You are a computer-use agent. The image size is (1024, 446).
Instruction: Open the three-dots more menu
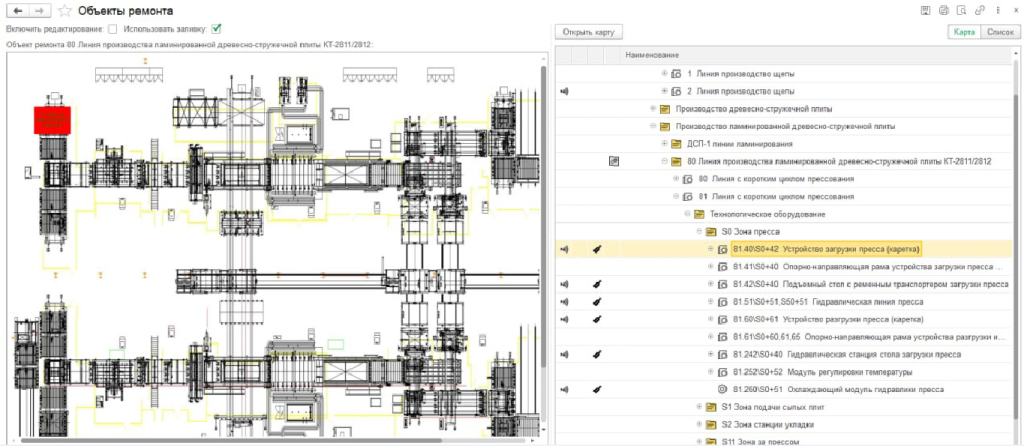tap(997, 10)
